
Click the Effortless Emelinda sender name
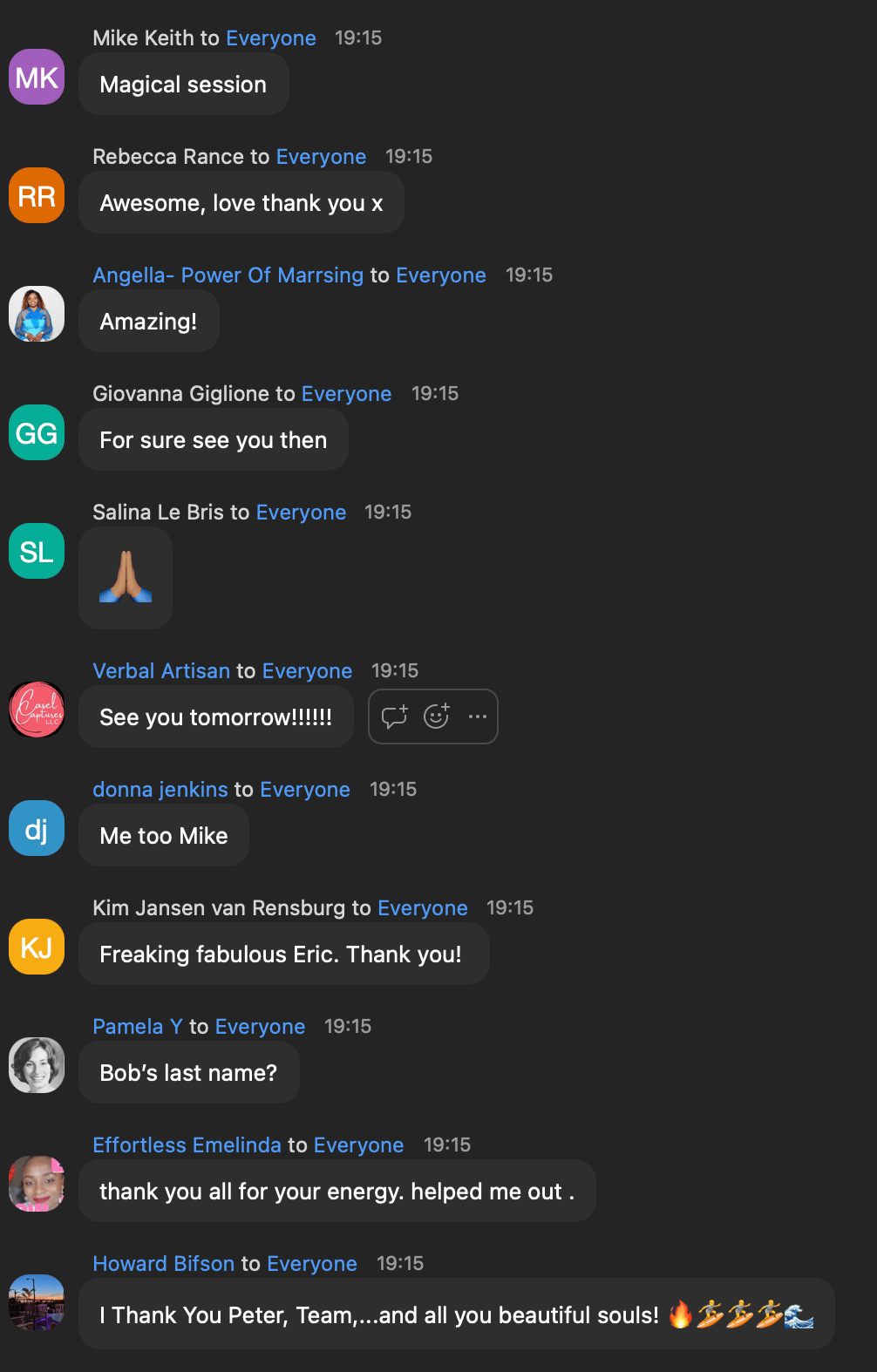coord(187,1145)
